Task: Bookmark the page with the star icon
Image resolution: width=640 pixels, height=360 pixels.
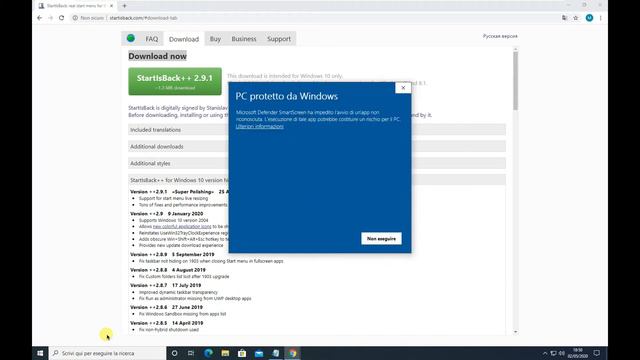Action: coord(576,18)
